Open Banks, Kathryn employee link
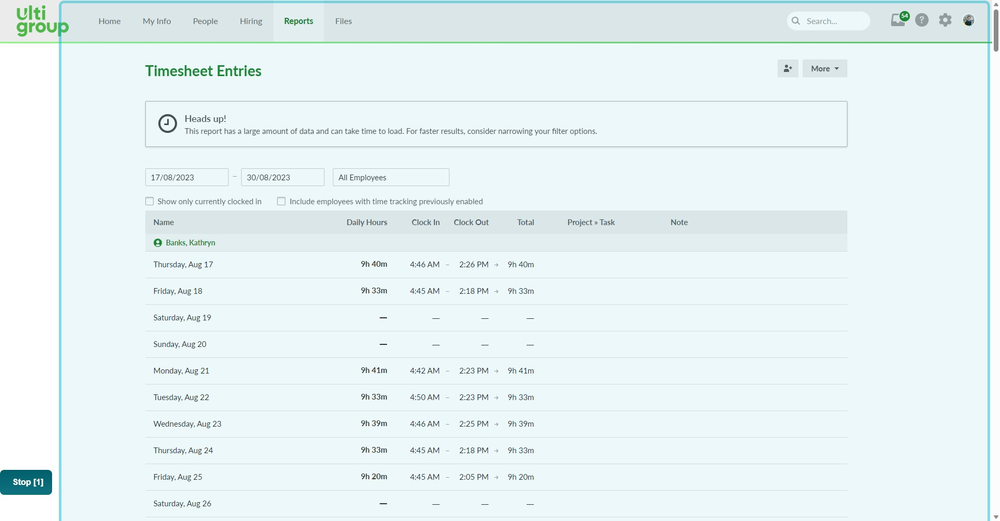This screenshot has height=521, width=1000. pos(190,243)
